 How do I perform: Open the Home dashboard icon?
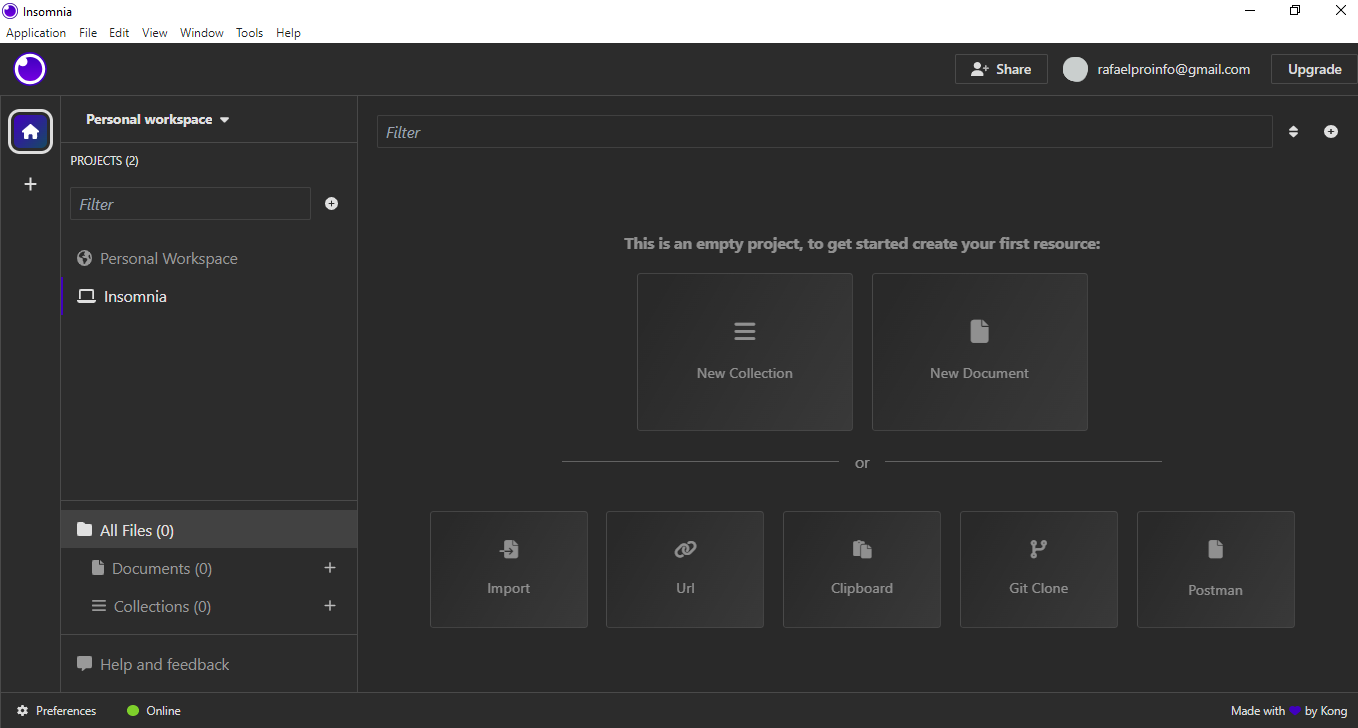click(x=31, y=131)
